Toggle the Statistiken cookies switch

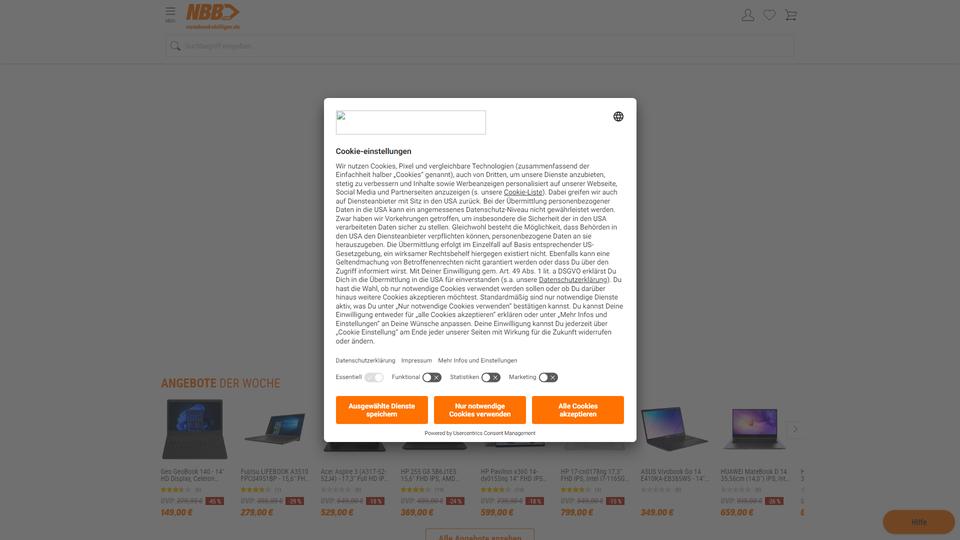click(490, 378)
